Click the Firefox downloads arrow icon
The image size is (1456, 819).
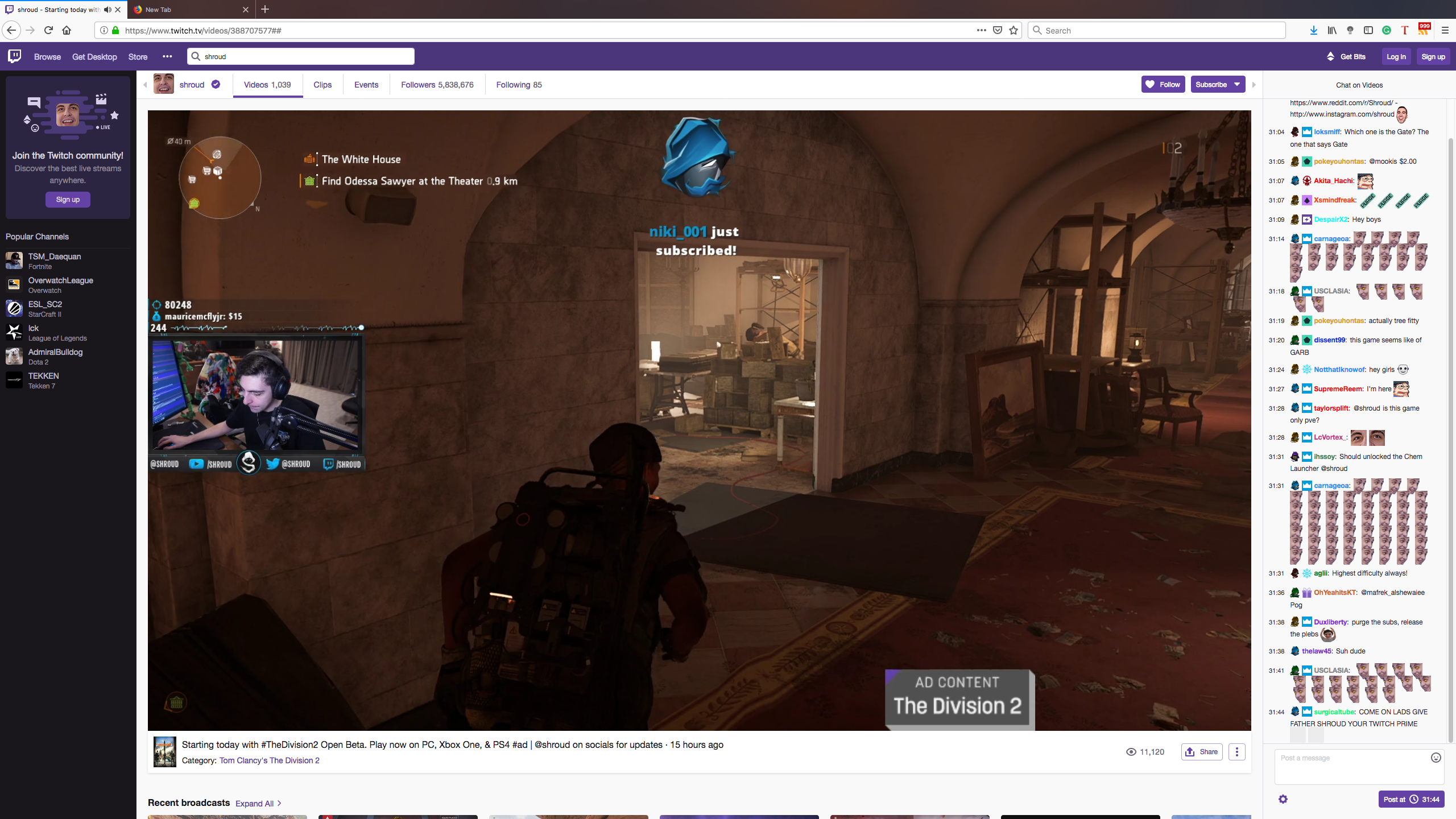pos(1313,30)
